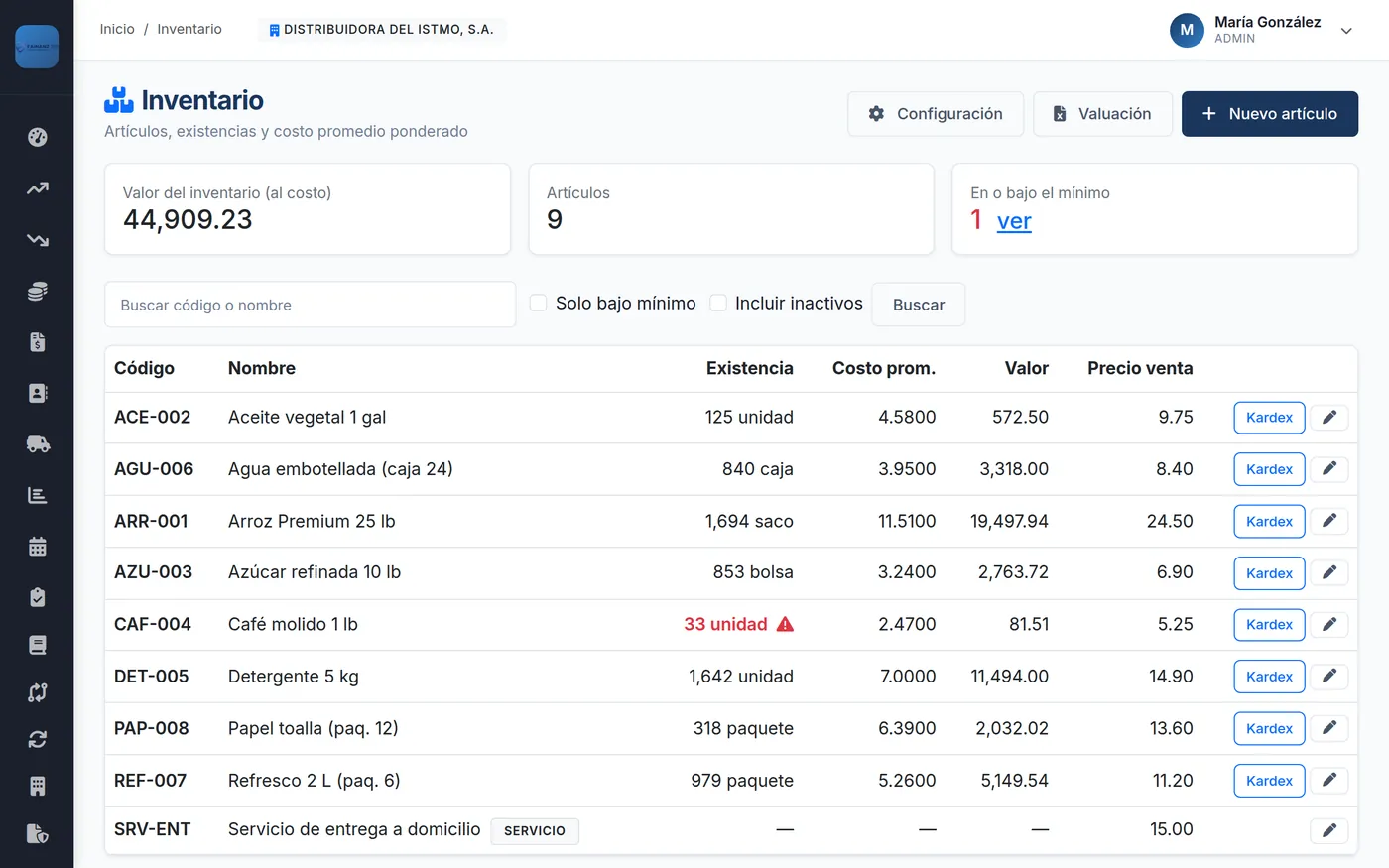Open the contacts address book sidebar icon

pos(38,394)
